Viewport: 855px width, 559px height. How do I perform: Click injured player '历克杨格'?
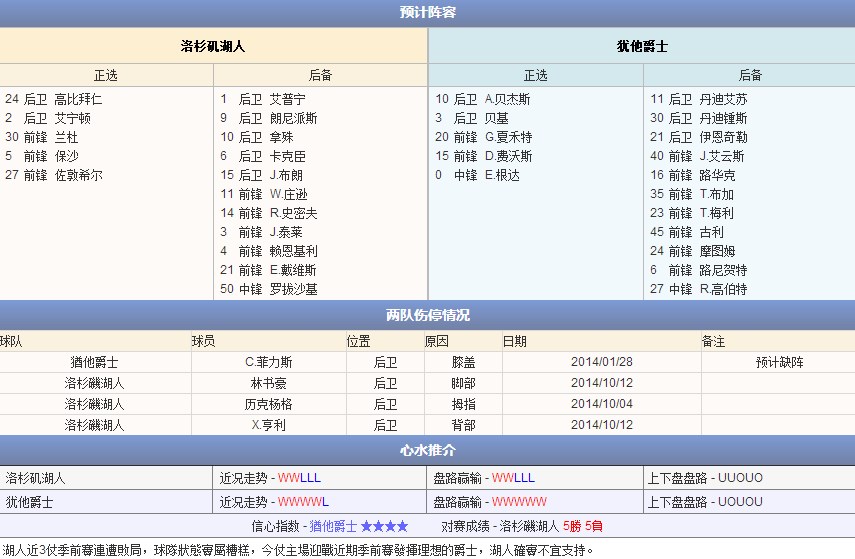coord(268,404)
